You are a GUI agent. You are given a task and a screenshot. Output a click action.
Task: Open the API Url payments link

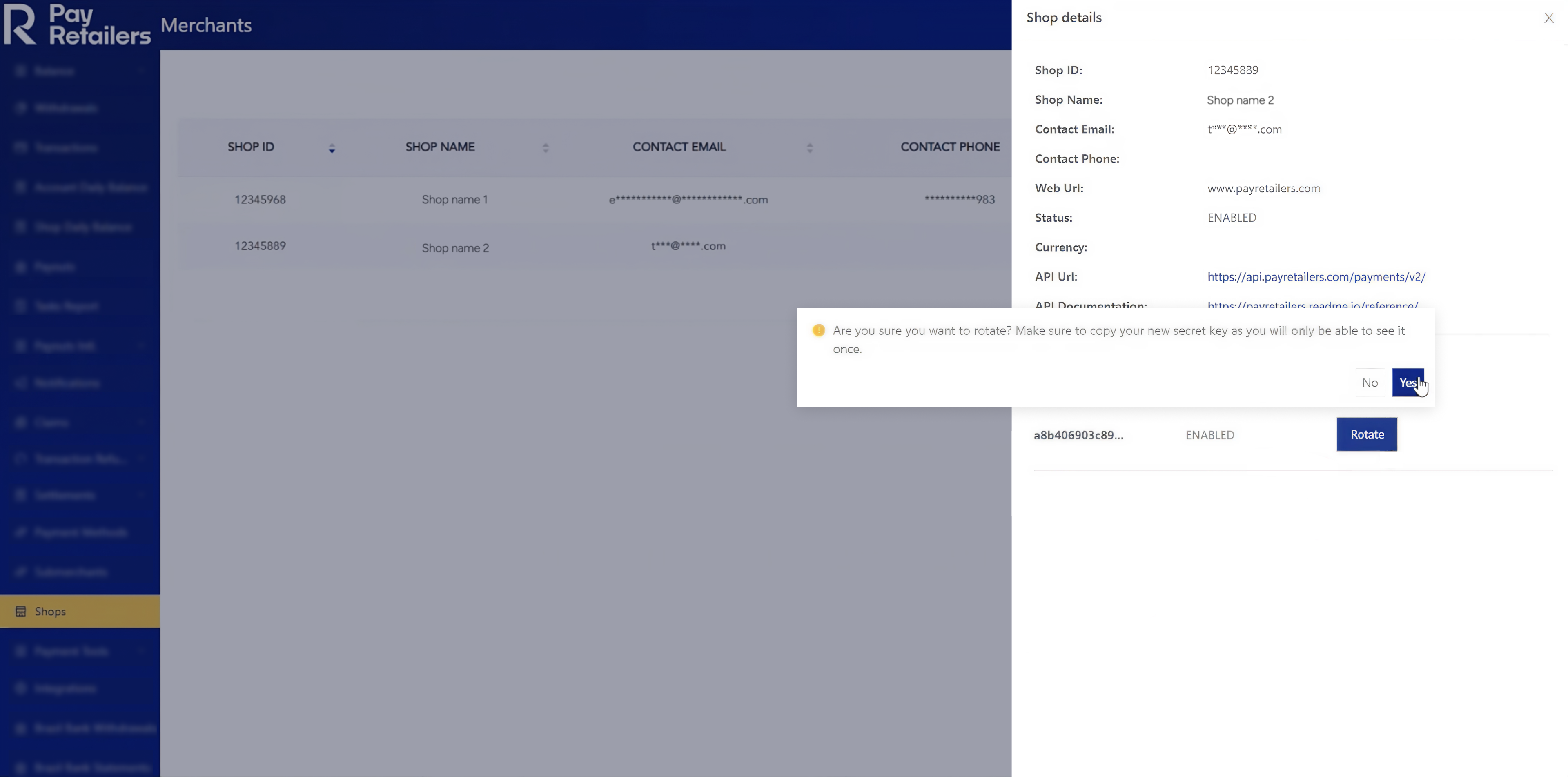(1315, 277)
